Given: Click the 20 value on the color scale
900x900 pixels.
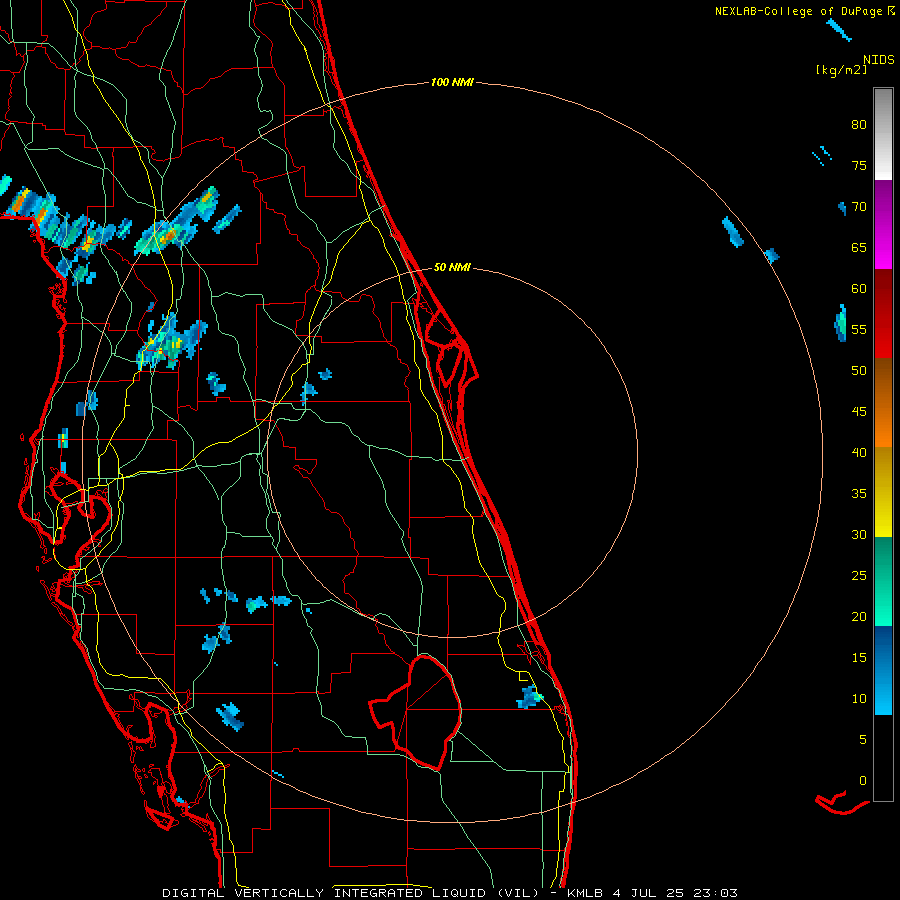Looking at the screenshot, I should click(859, 617).
